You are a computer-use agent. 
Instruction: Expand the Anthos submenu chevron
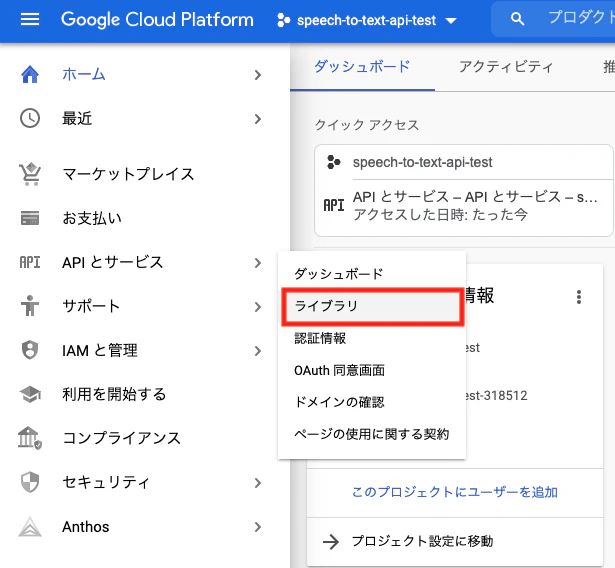258,527
